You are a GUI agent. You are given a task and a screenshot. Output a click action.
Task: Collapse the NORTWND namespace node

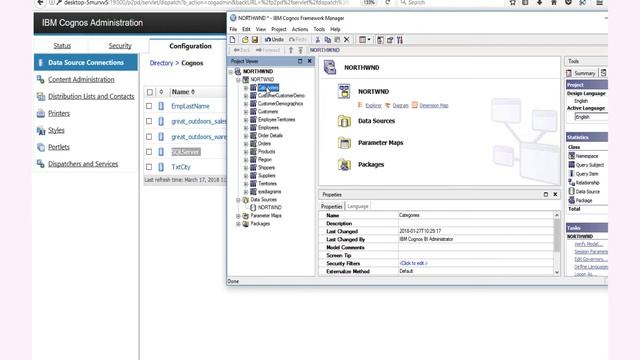(x=238, y=80)
